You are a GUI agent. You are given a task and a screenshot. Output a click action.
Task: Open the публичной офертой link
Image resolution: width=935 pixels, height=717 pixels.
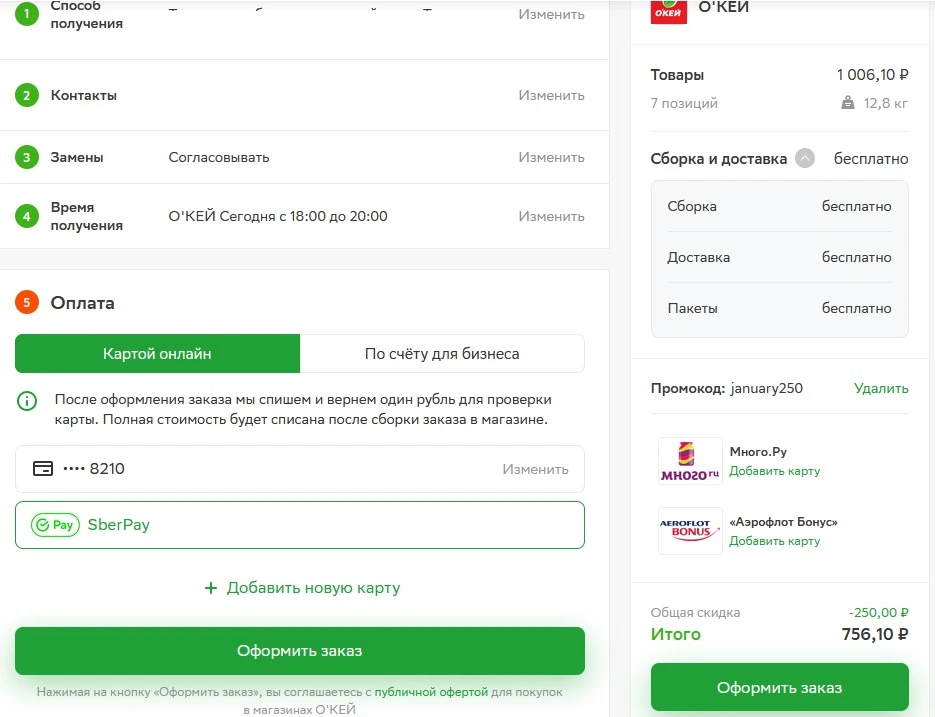(431, 692)
